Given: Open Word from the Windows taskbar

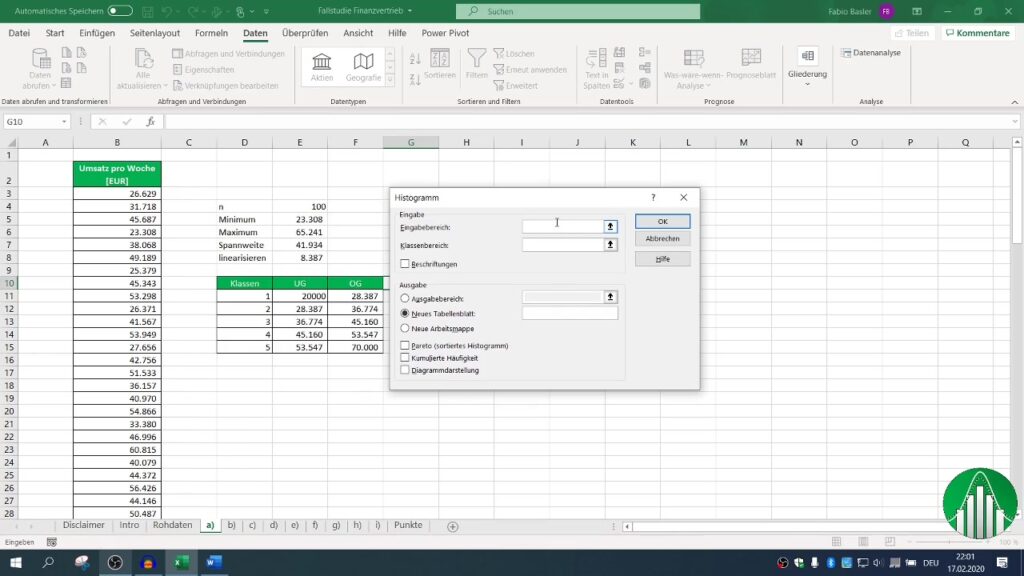Looking at the screenshot, I should pyautogui.click(x=212, y=563).
